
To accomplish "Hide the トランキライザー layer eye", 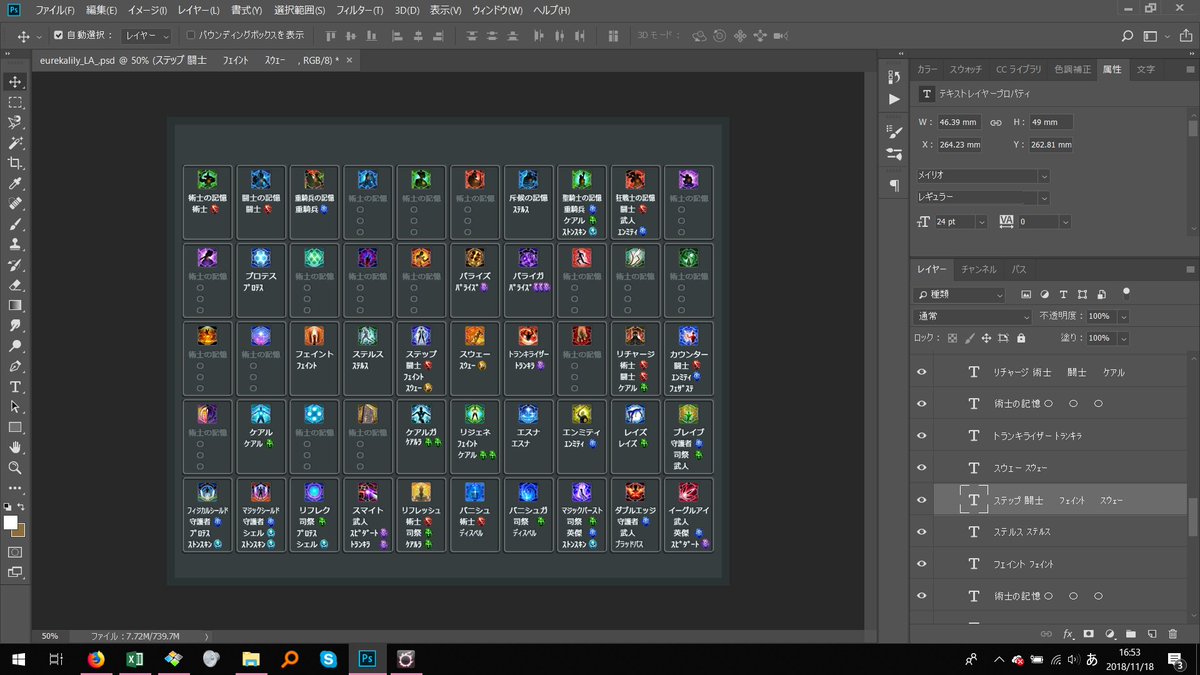I will click(921, 436).
